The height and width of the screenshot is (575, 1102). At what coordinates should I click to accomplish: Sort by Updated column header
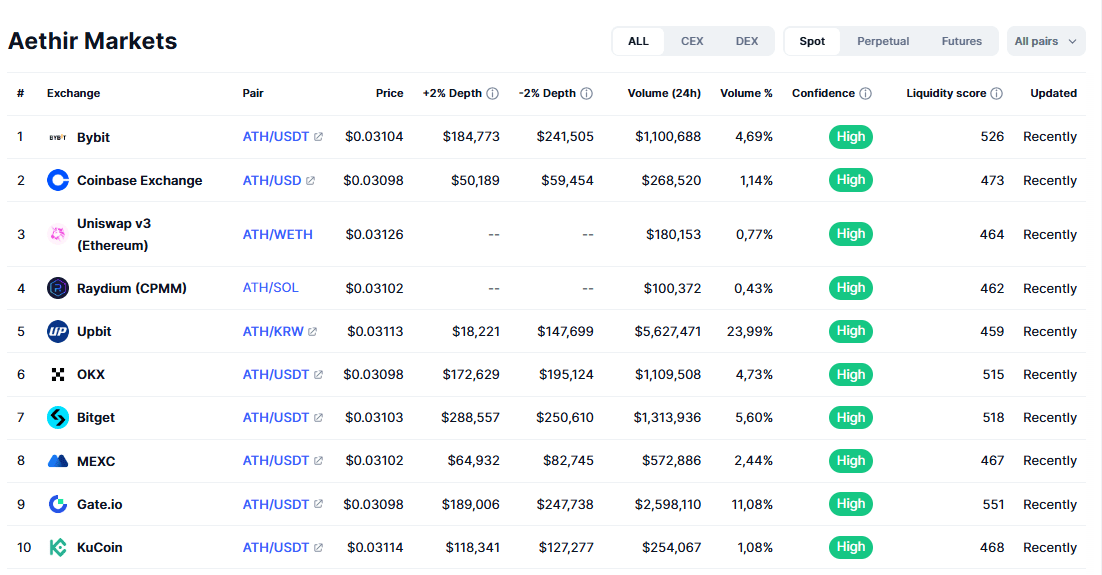point(1054,93)
